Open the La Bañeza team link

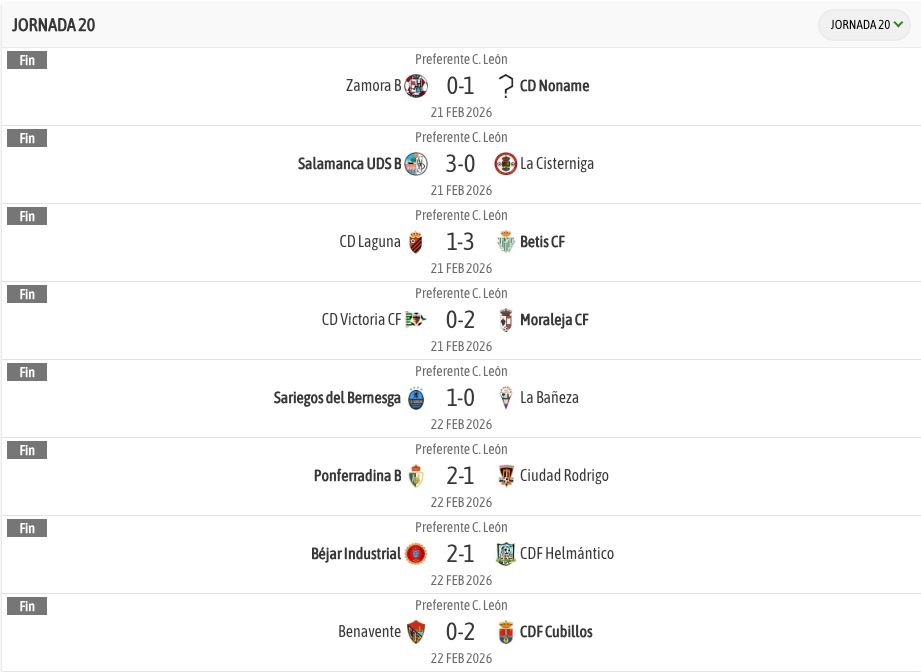click(x=549, y=398)
